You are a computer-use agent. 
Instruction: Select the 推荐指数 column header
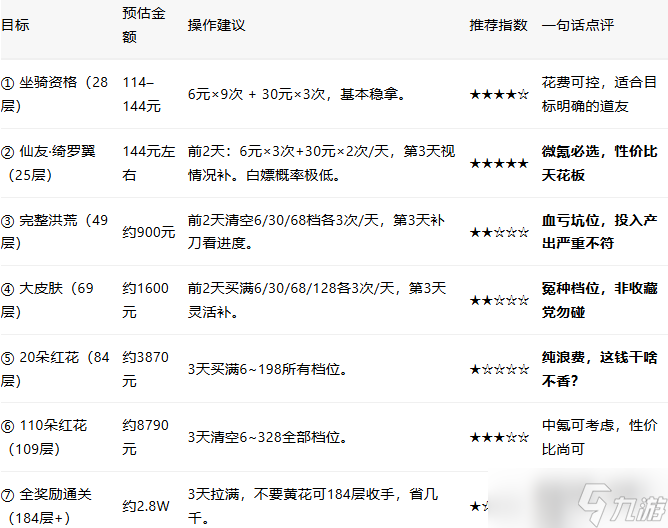click(498, 25)
